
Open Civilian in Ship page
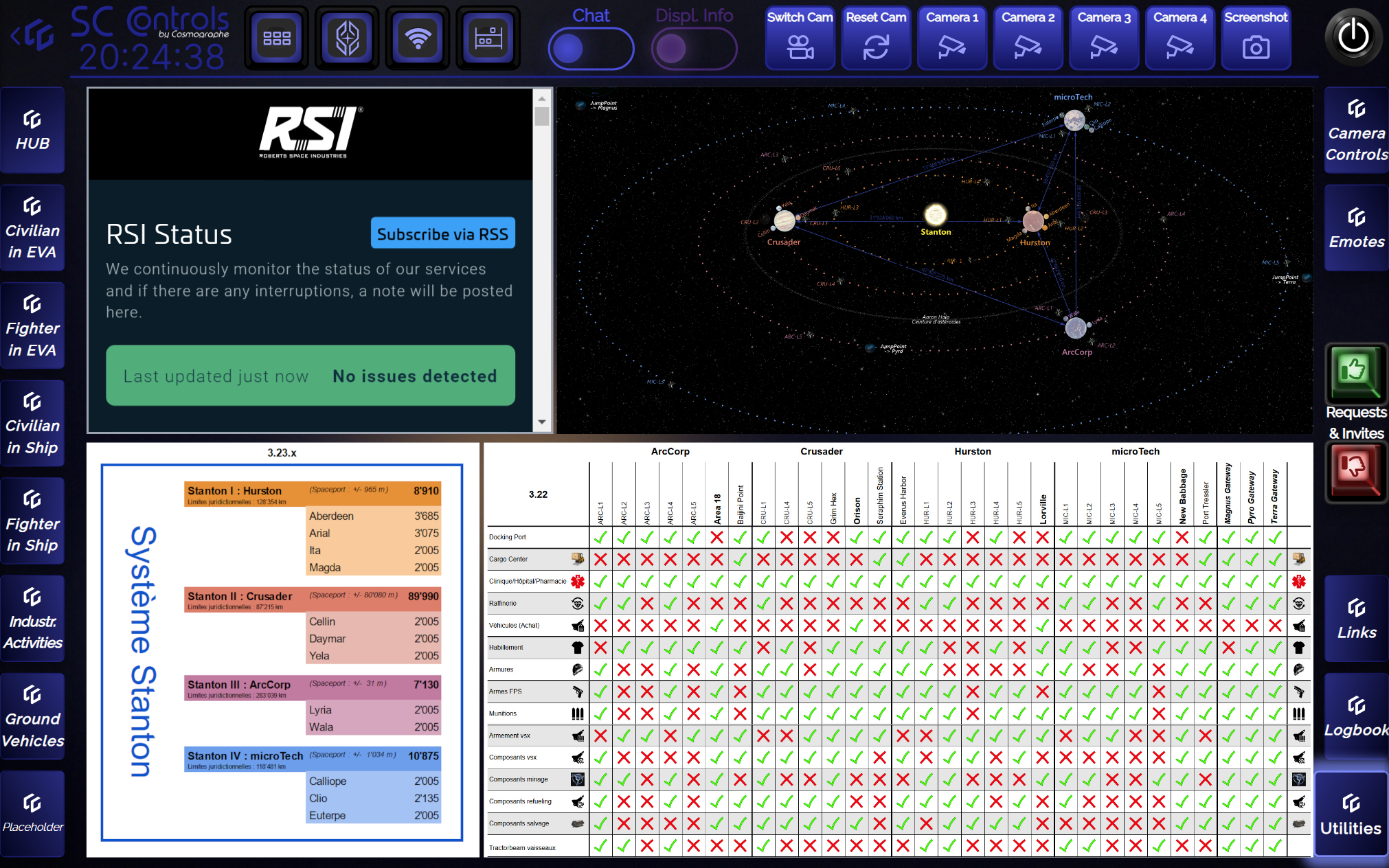pos(32,423)
